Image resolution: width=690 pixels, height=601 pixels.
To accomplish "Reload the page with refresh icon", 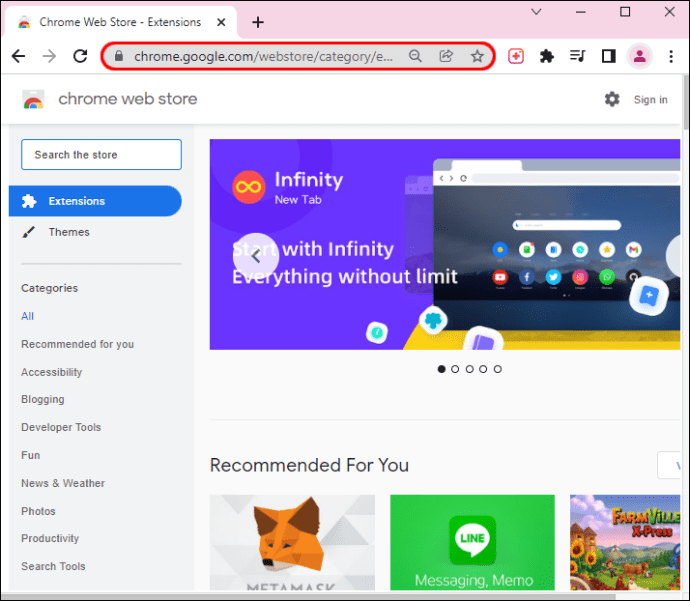I will [x=80, y=56].
